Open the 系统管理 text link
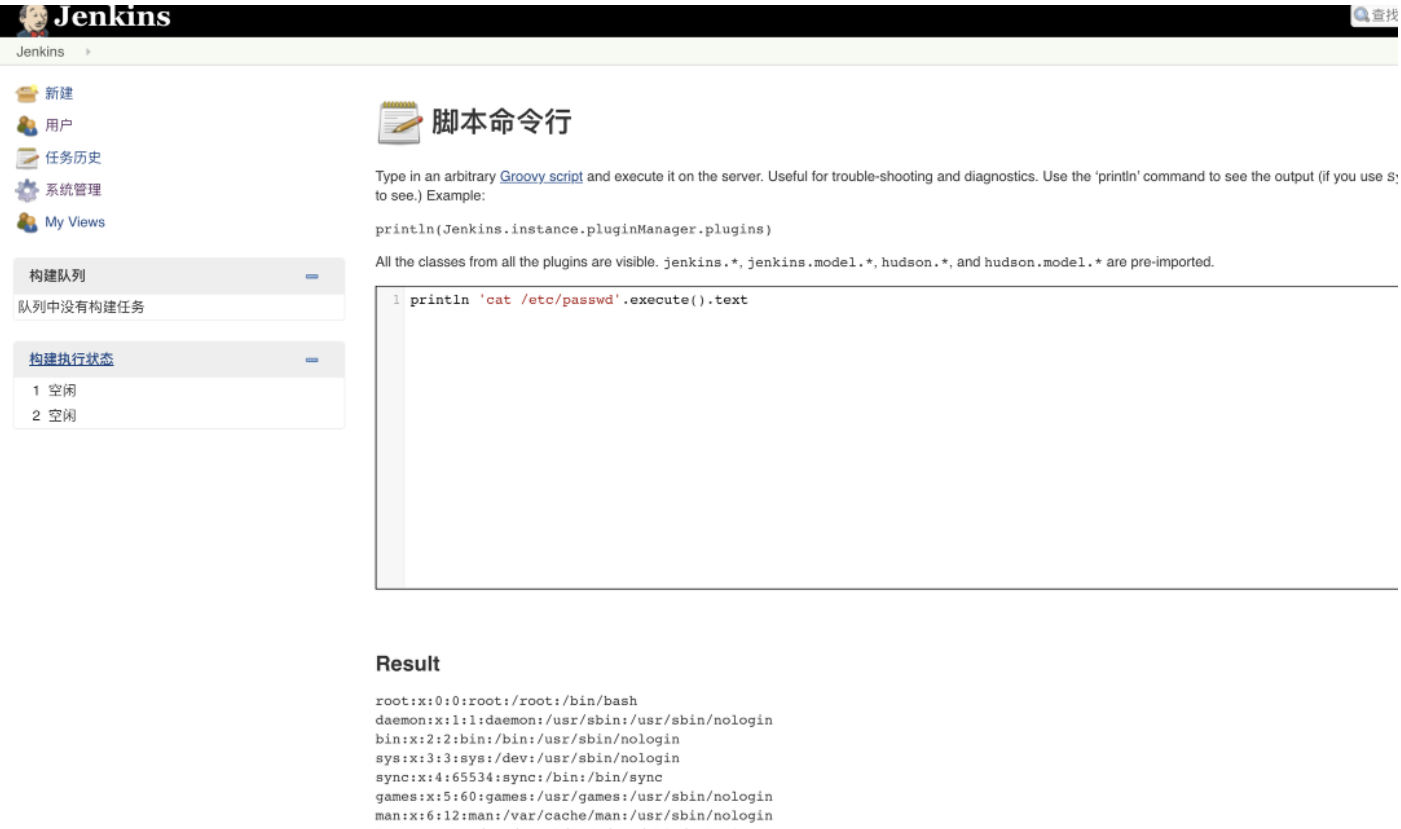Image resolution: width=1401 pixels, height=829 pixels. tap(75, 190)
